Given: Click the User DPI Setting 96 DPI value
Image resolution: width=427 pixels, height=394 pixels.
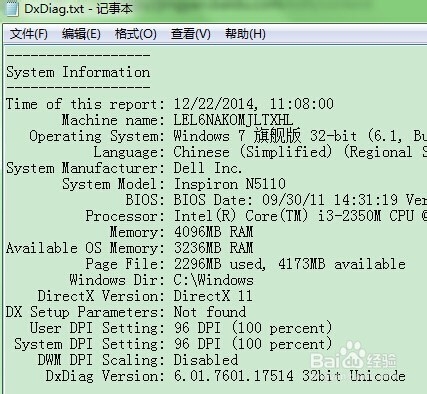Looking at the screenshot, I should tap(253, 328).
